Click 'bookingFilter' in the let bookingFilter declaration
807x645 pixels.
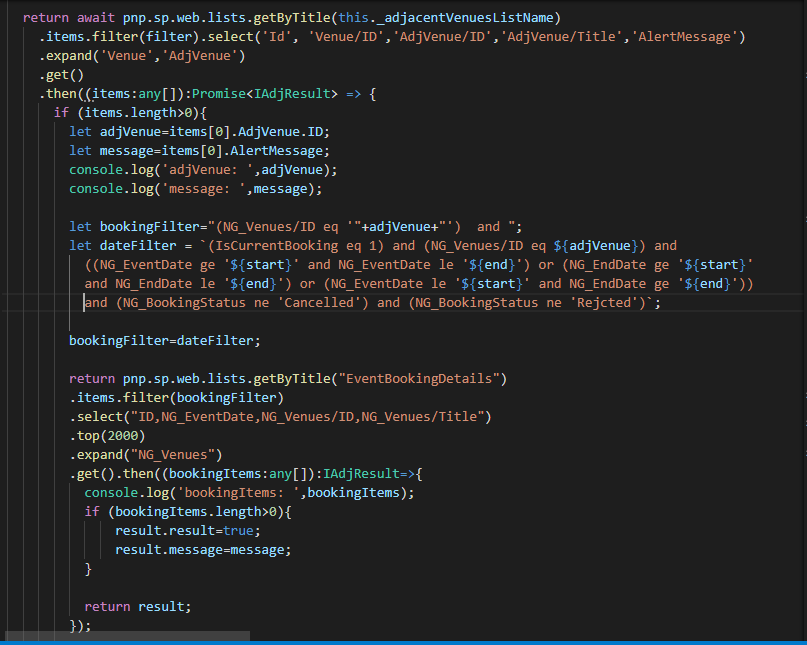click(150, 227)
